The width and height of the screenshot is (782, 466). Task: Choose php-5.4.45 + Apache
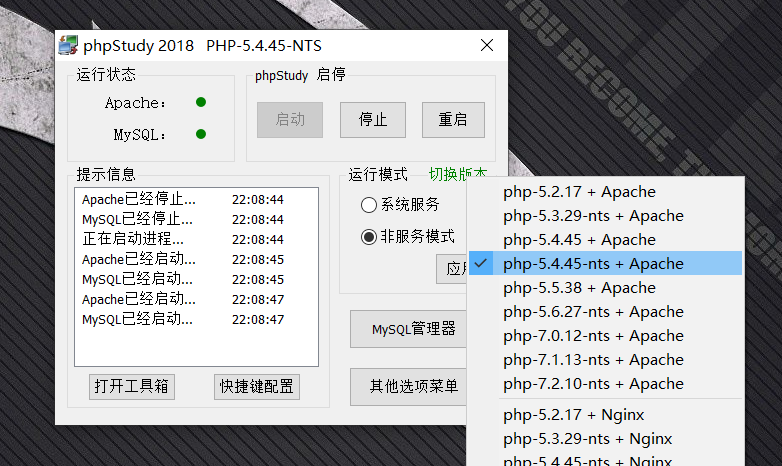(x=605, y=239)
